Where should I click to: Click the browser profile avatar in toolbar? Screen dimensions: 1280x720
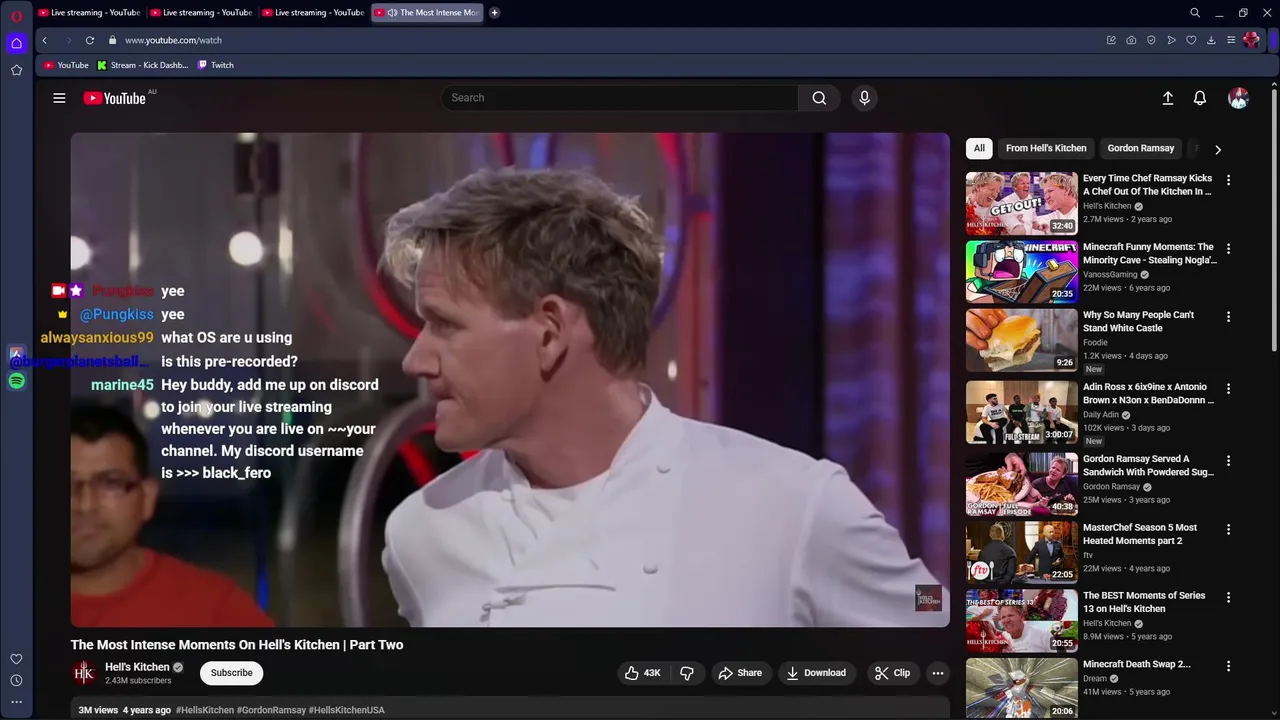(1251, 40)
